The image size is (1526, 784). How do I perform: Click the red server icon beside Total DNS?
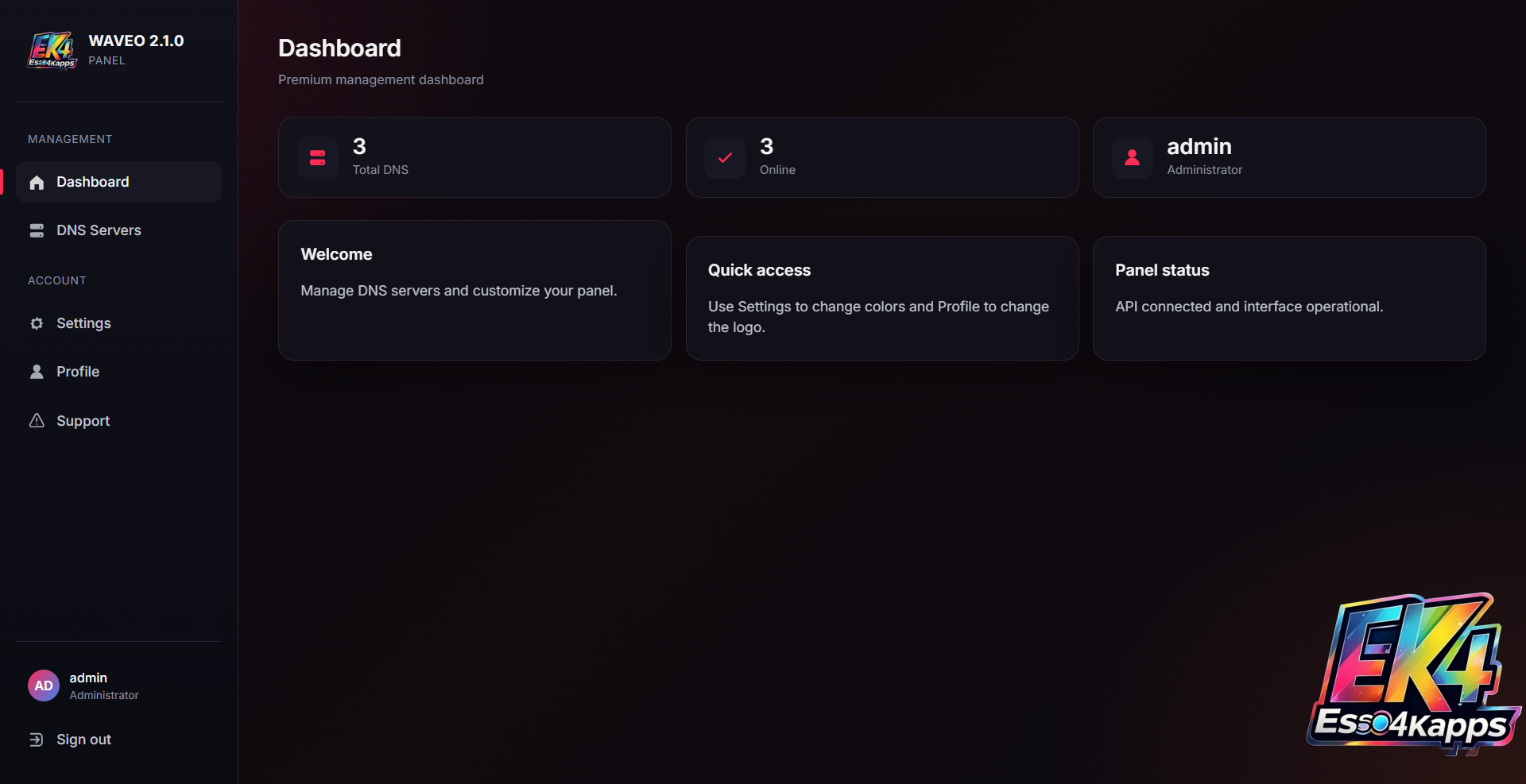pyautogui.click(x=318, y=157)
